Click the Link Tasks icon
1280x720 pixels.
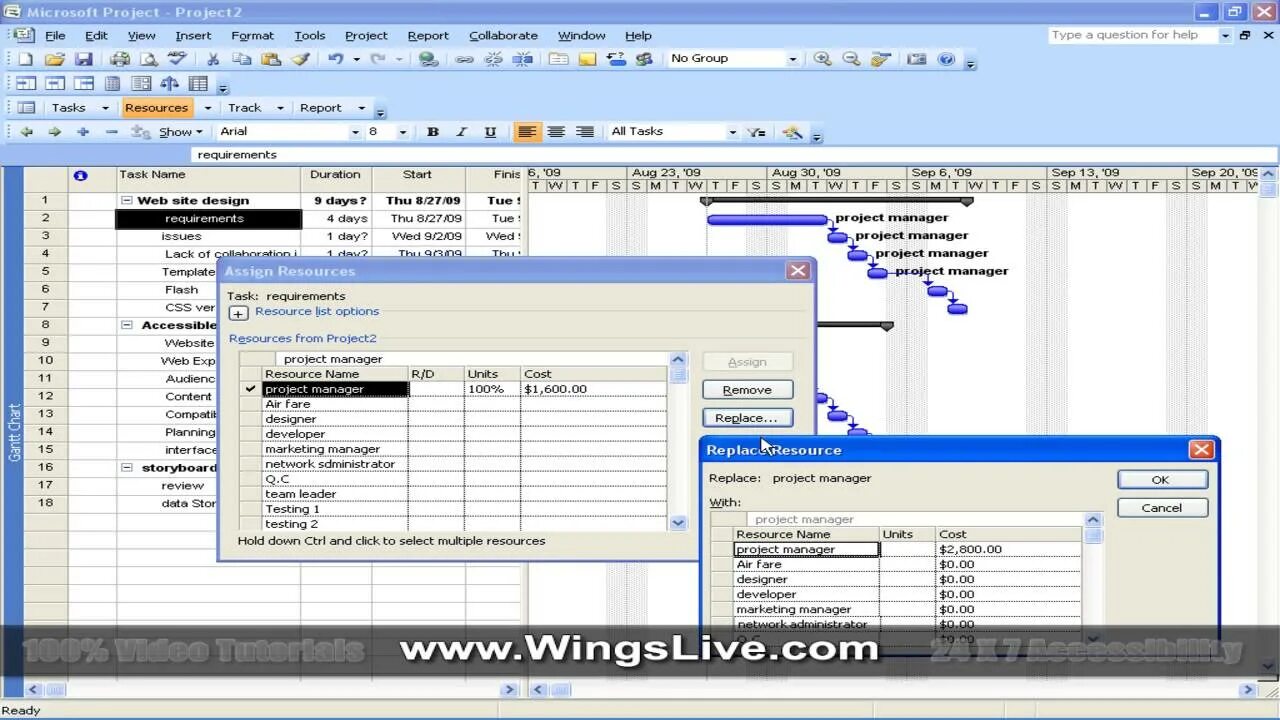465,58
